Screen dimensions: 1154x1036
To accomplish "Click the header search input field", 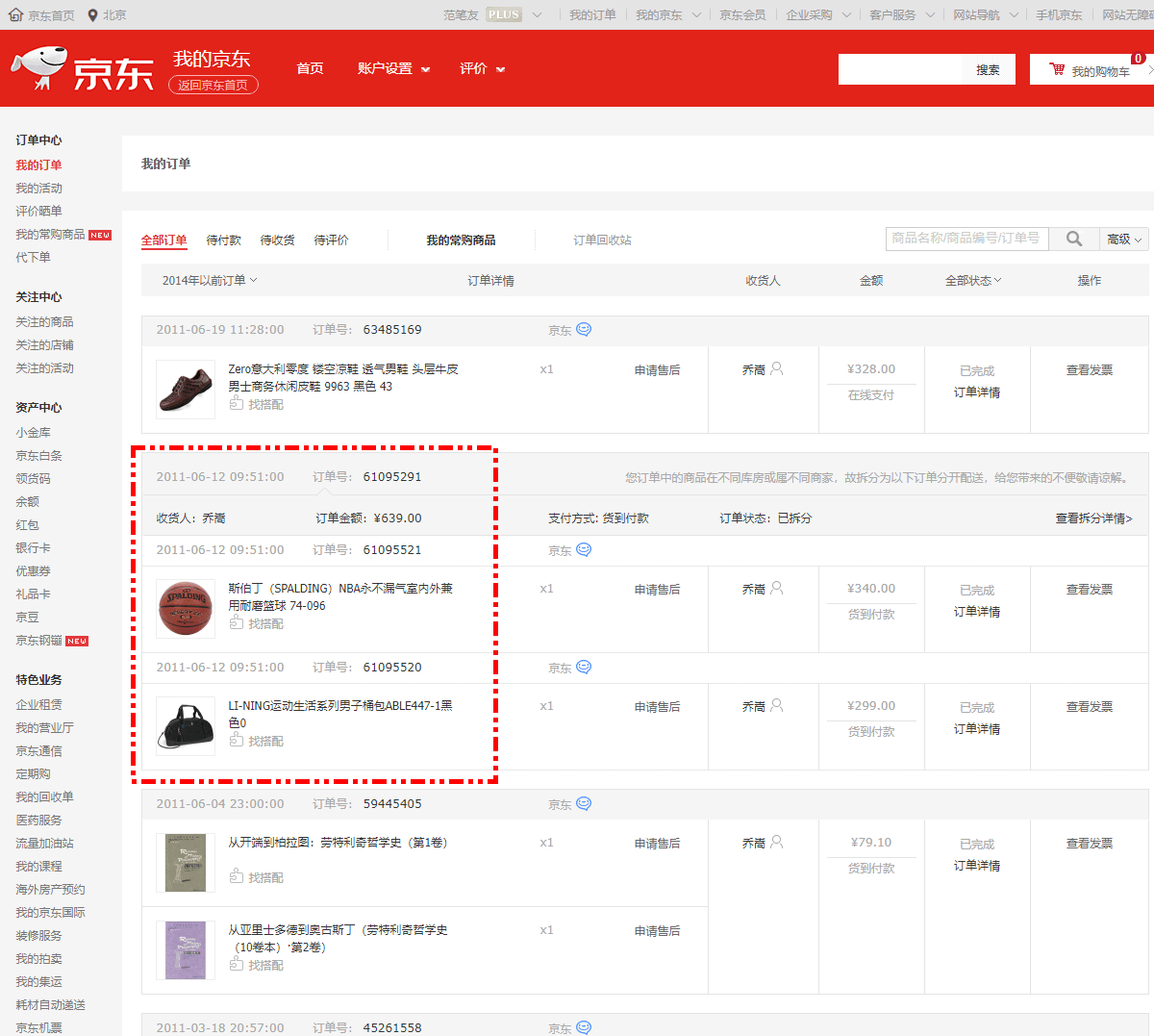I will pos(900,69).
